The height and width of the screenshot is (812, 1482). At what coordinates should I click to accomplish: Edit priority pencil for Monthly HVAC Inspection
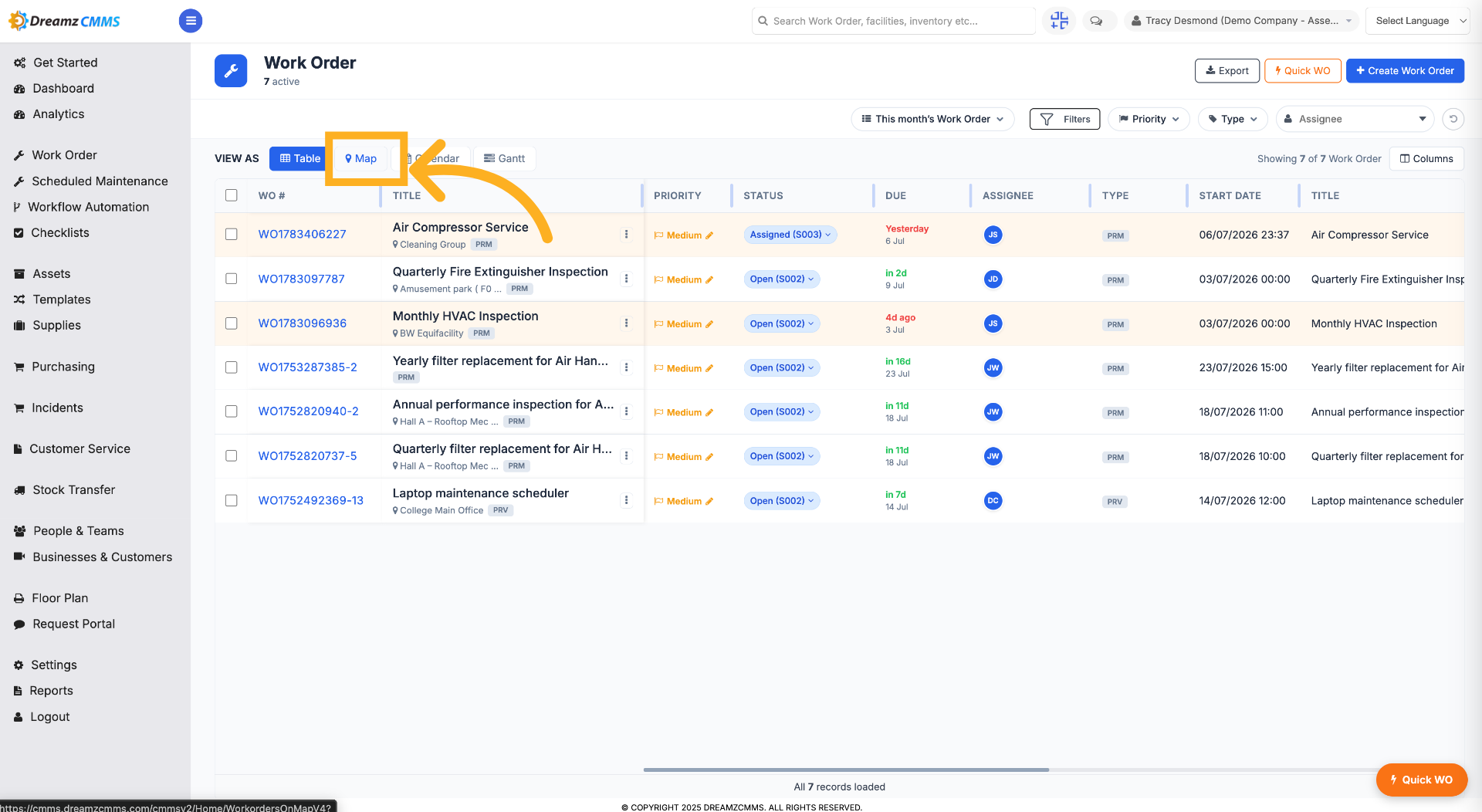[x=709, y=324]
